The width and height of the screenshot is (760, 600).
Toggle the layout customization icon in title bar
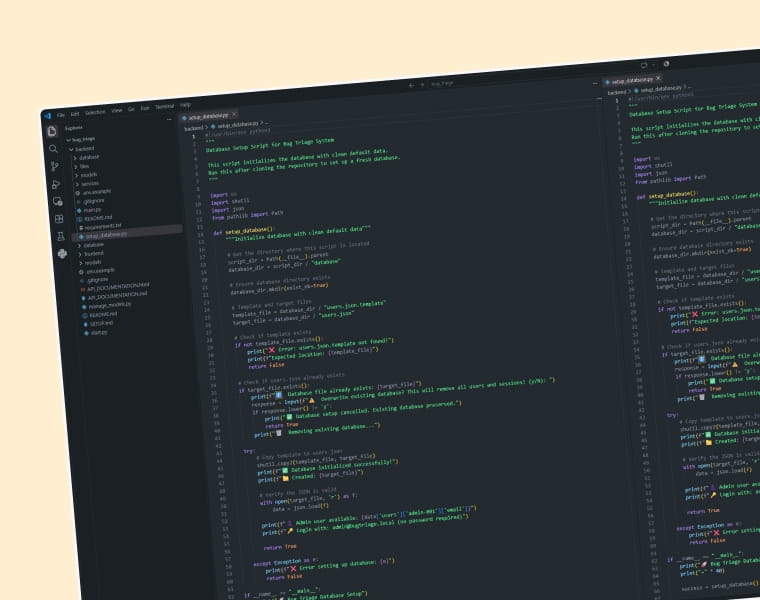tap(644, 65)
